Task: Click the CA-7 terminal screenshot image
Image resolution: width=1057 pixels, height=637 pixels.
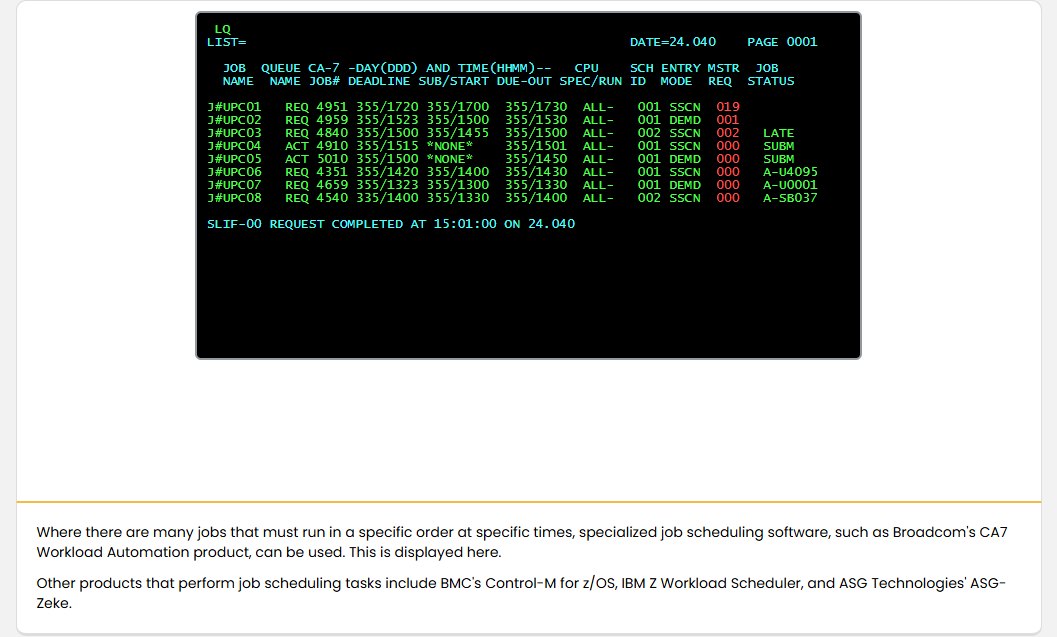Action: click(x=528, y=185)
